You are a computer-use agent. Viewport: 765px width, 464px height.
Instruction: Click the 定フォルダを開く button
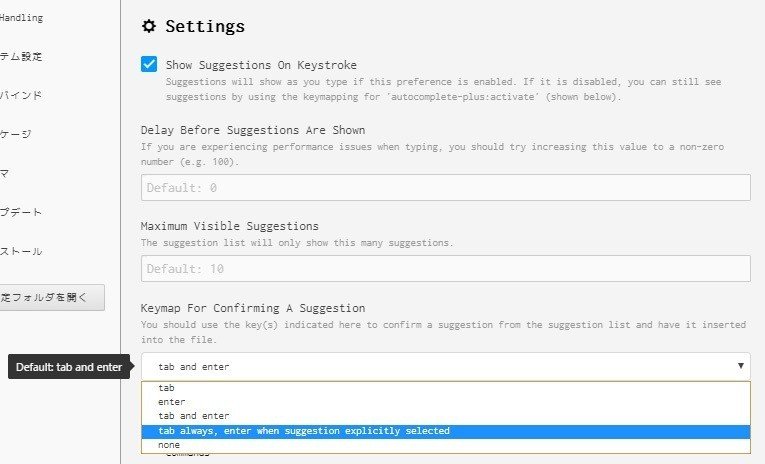pyautogui.click(x=51, y=297)
